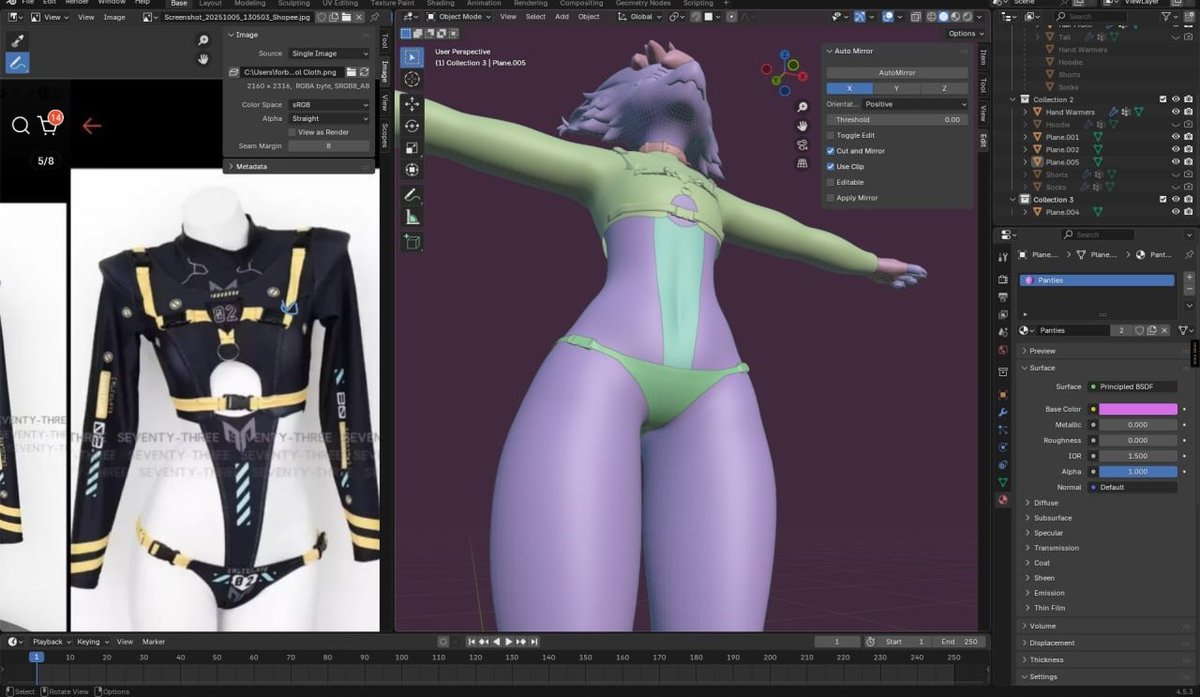Click the AutoMirror button

tap(897, 73)
